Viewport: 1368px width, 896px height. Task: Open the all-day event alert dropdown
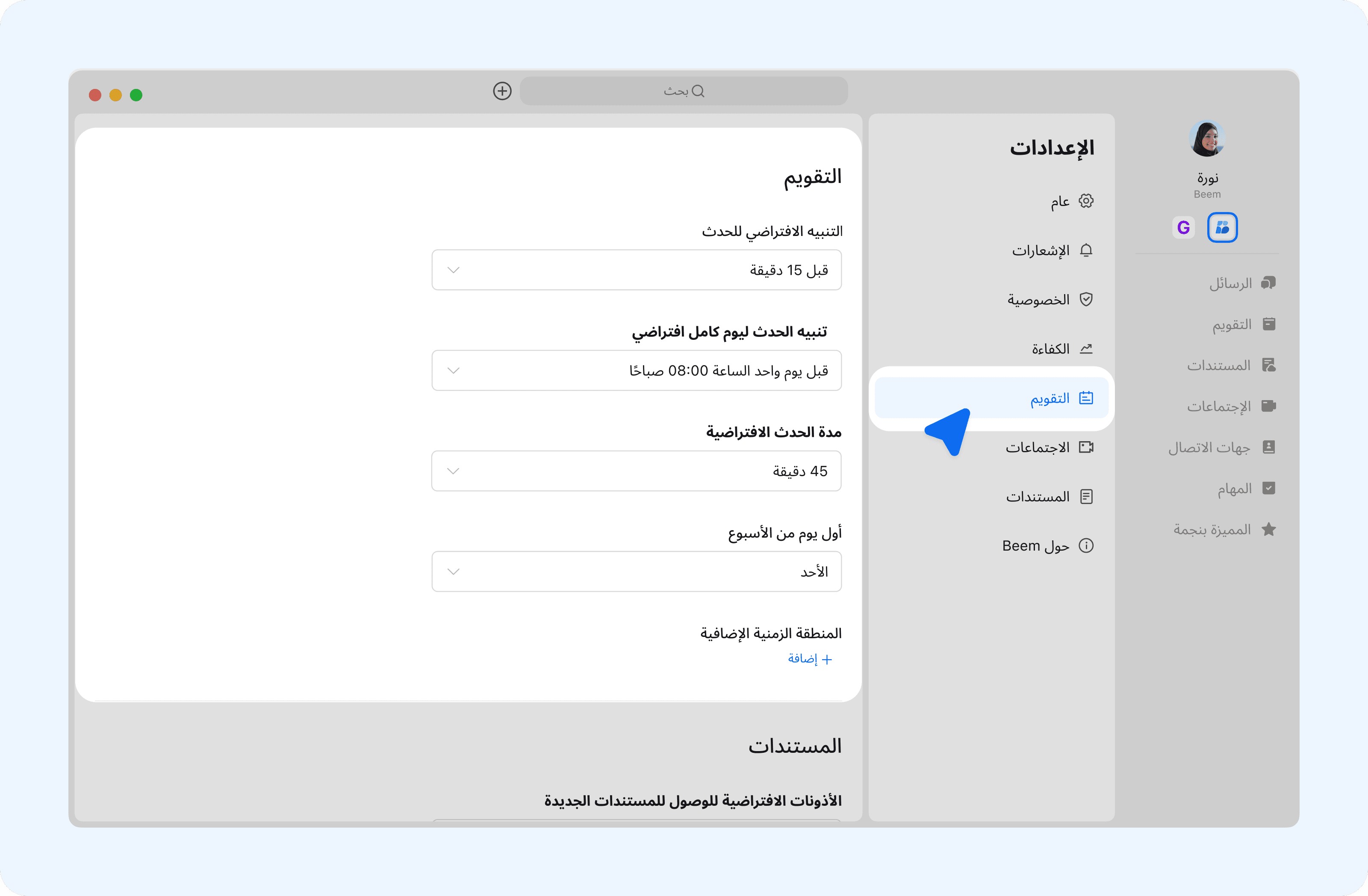point(636,371)
